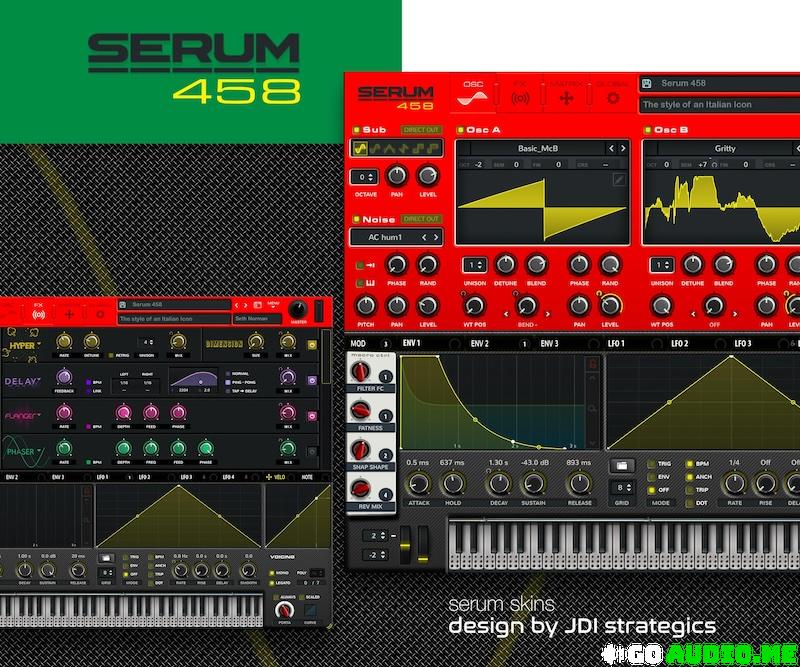Click the portamento CURVE icon in FX window

[x=309, y=610]
